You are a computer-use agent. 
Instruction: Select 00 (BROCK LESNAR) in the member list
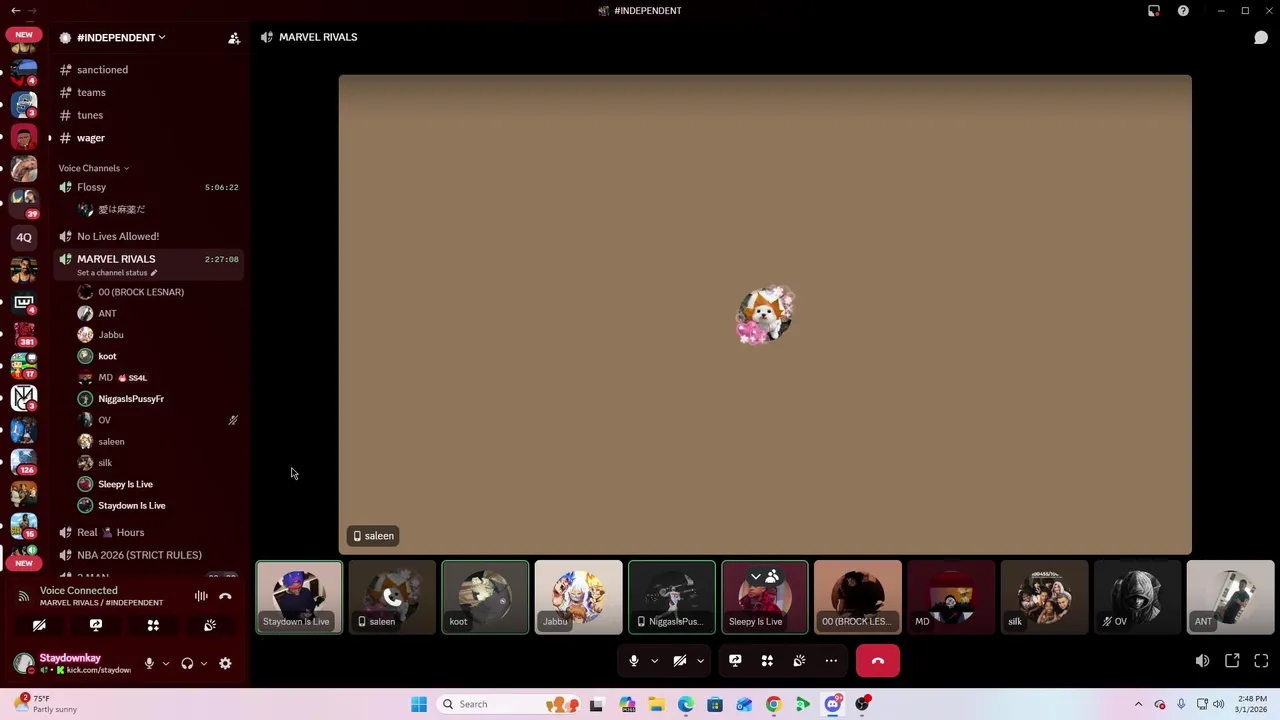(160, 292)
